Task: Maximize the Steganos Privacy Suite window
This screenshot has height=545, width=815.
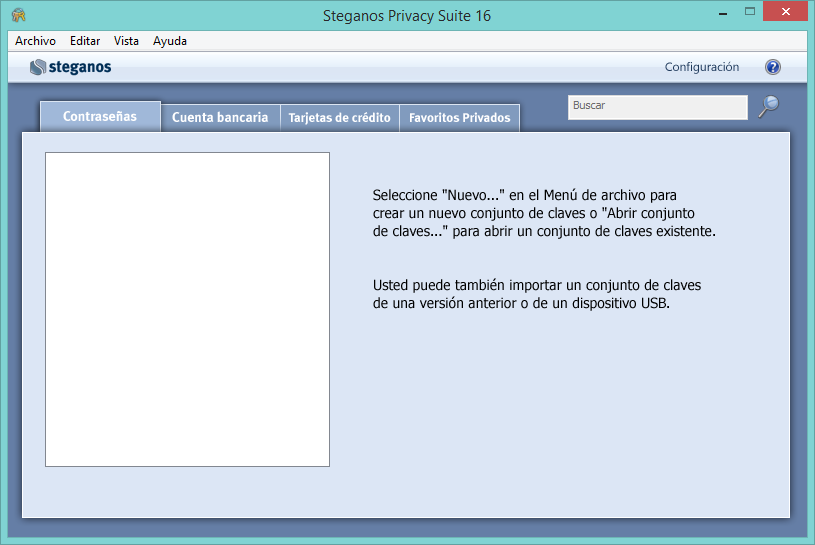Action: [750, 11]
